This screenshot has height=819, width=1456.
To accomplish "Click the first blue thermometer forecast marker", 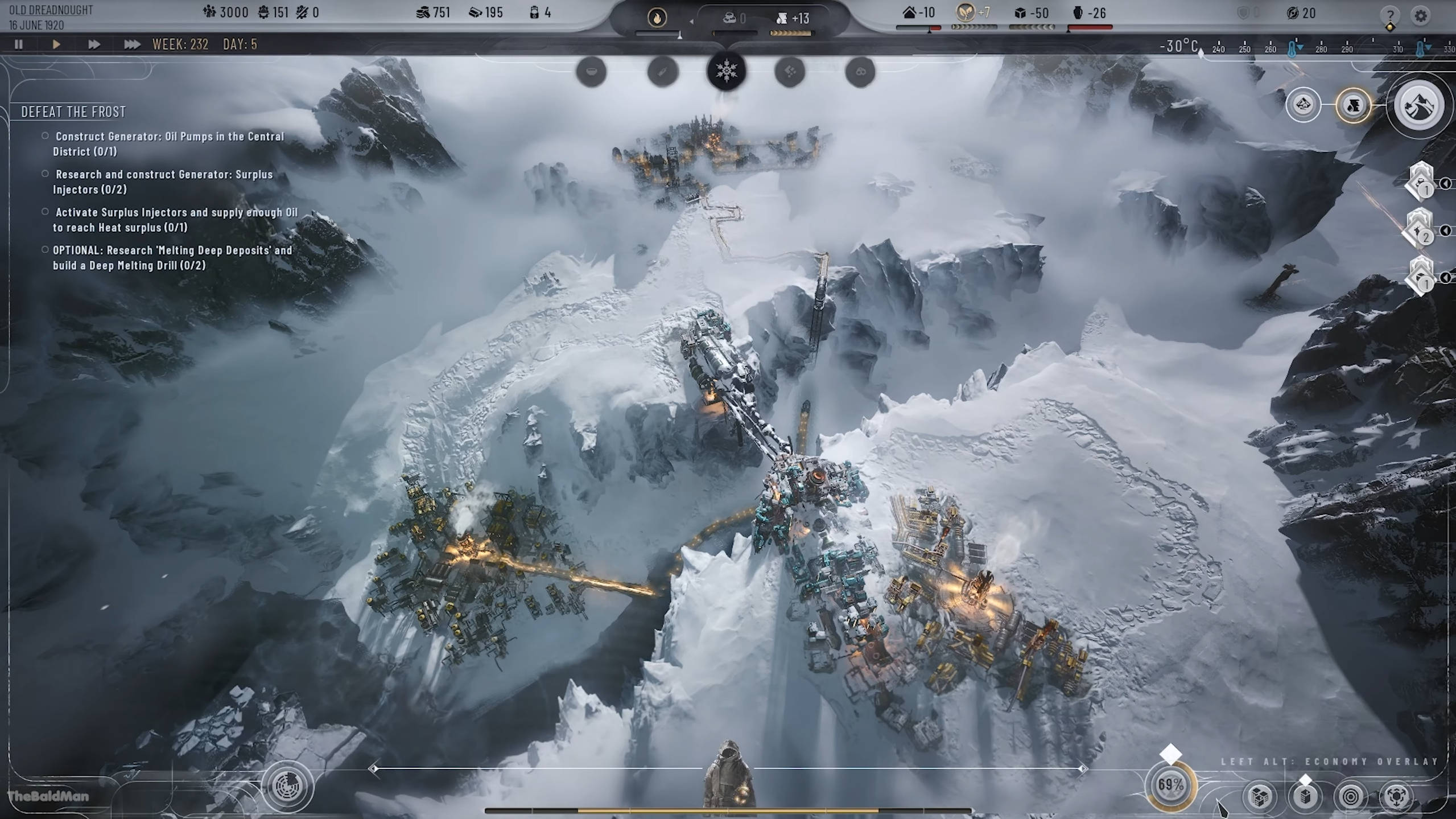I will click(x=1293, y=48).
